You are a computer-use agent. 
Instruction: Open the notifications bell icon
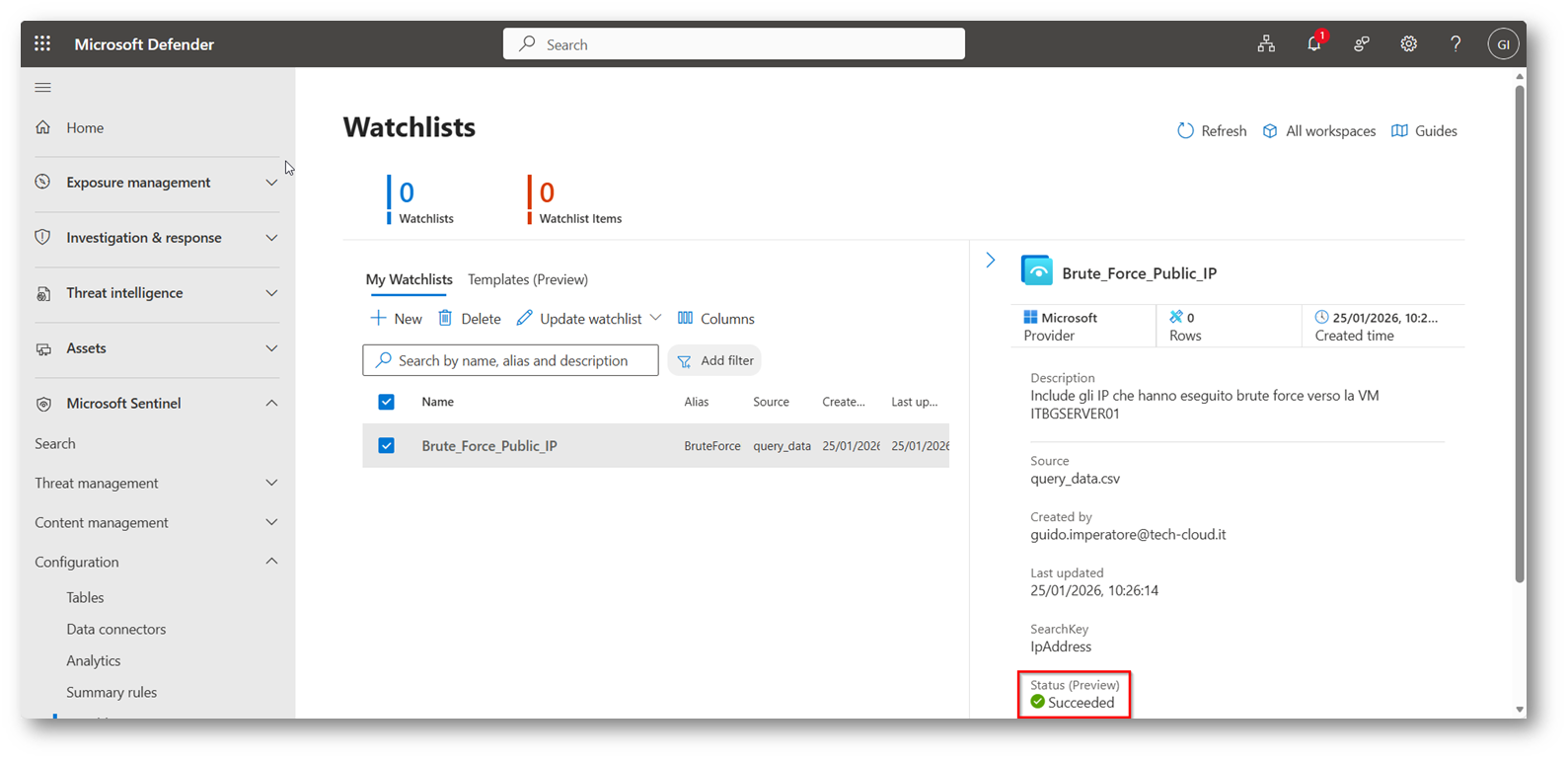[x=1313, y=43]
